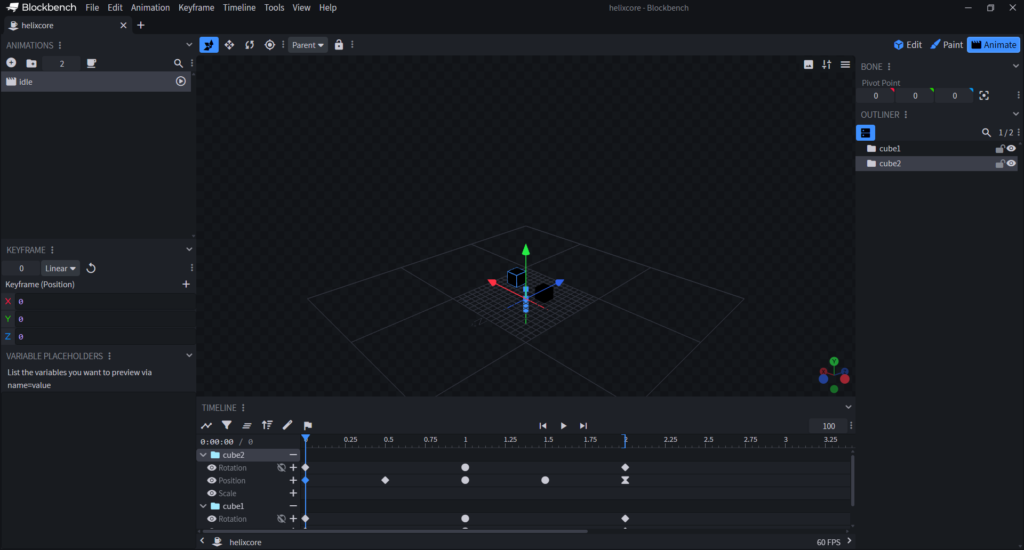1024x550 pixels.
Task: Collapse cube2 group in timeline
Action: pos(204,455)
